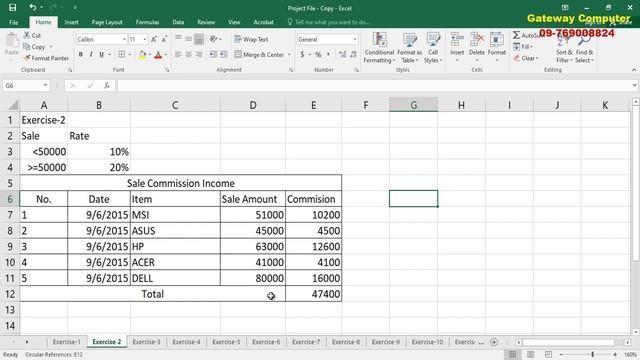The height and width of the screenshot is (360, 640).
Task: Click the zoom slider handle
Action: click(x=592, y=354)
